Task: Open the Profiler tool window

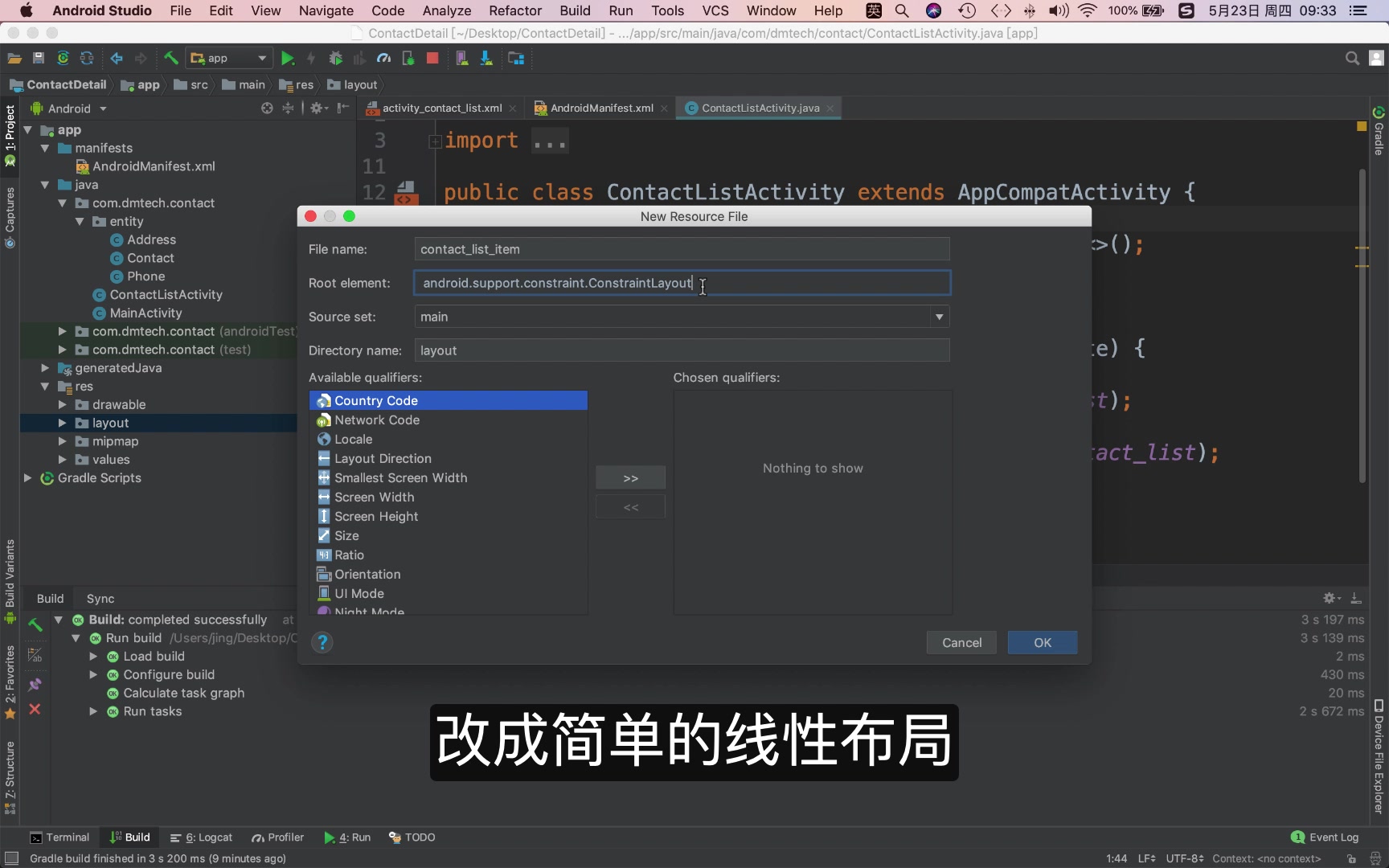Action: click(277, 837)
